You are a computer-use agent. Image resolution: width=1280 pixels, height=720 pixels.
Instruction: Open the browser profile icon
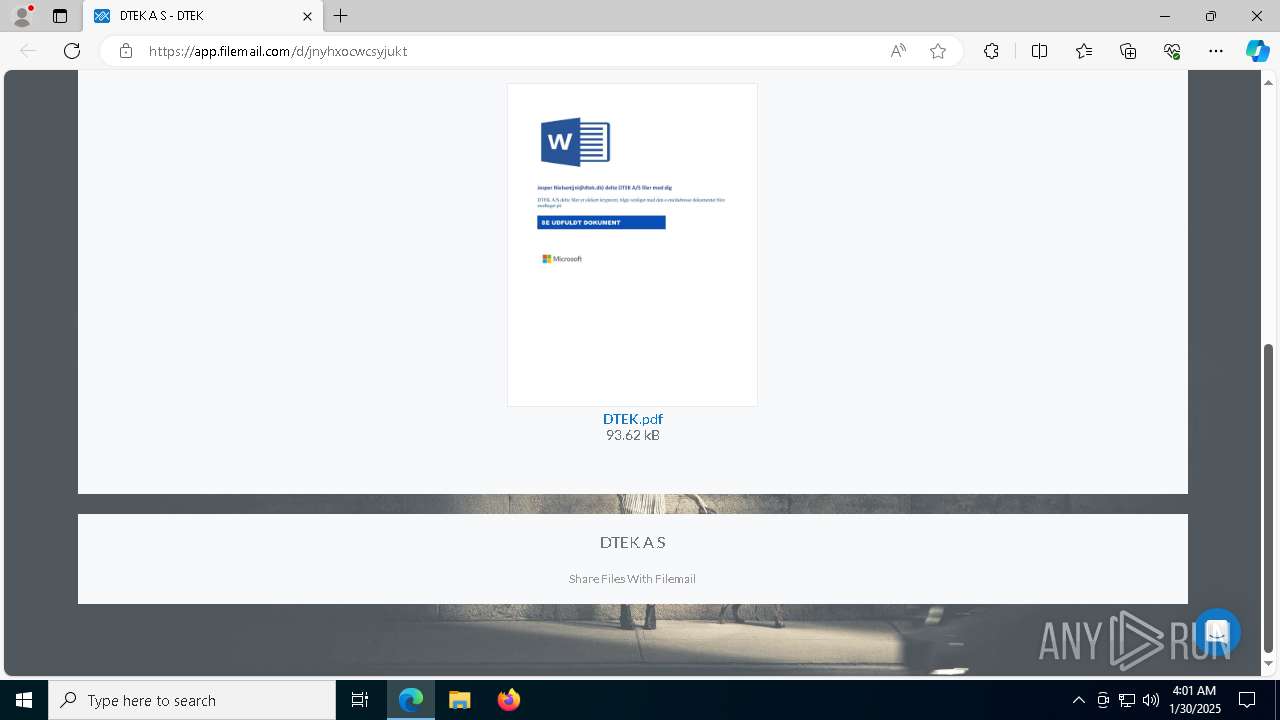point(21,16)
